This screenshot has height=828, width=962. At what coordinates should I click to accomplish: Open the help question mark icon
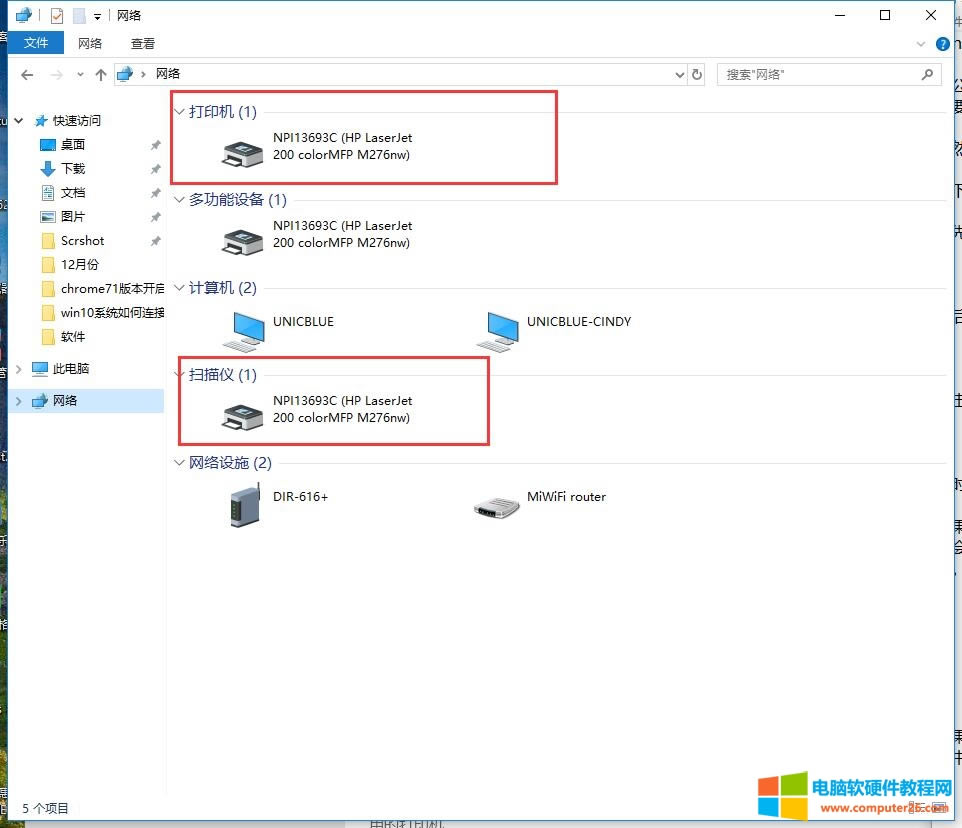coord(942,44)
